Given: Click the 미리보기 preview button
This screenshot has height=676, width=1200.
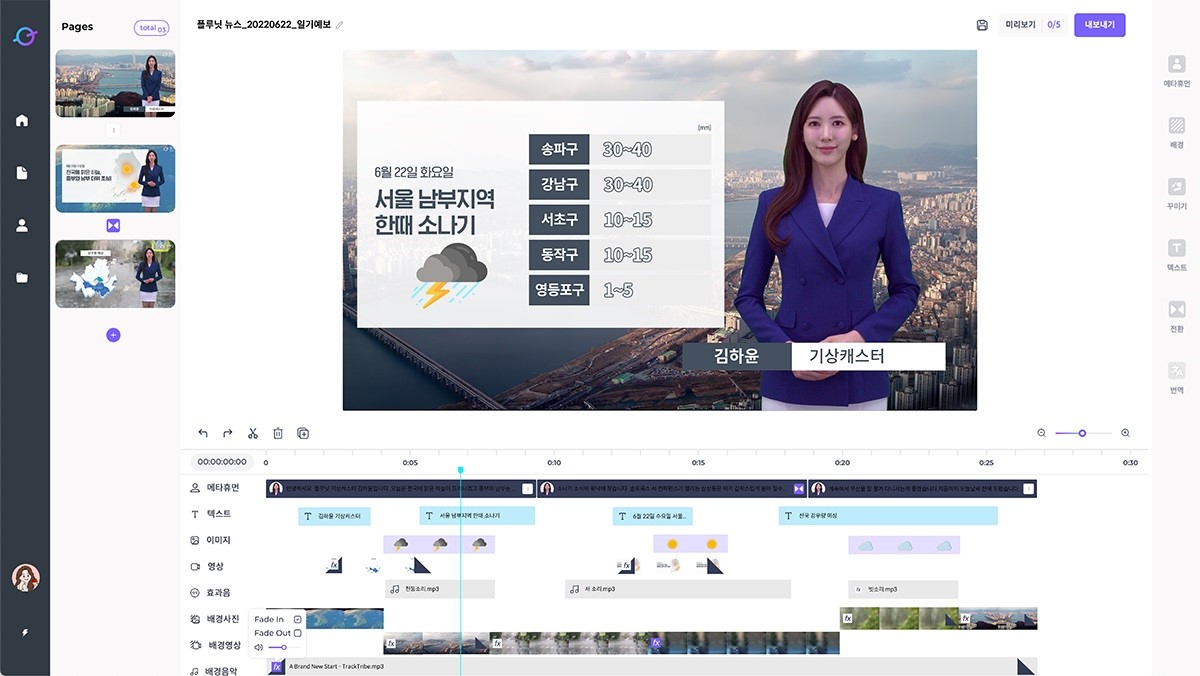Looking at the screenshot, I should pyautogui.click(x=1018, y=25).
